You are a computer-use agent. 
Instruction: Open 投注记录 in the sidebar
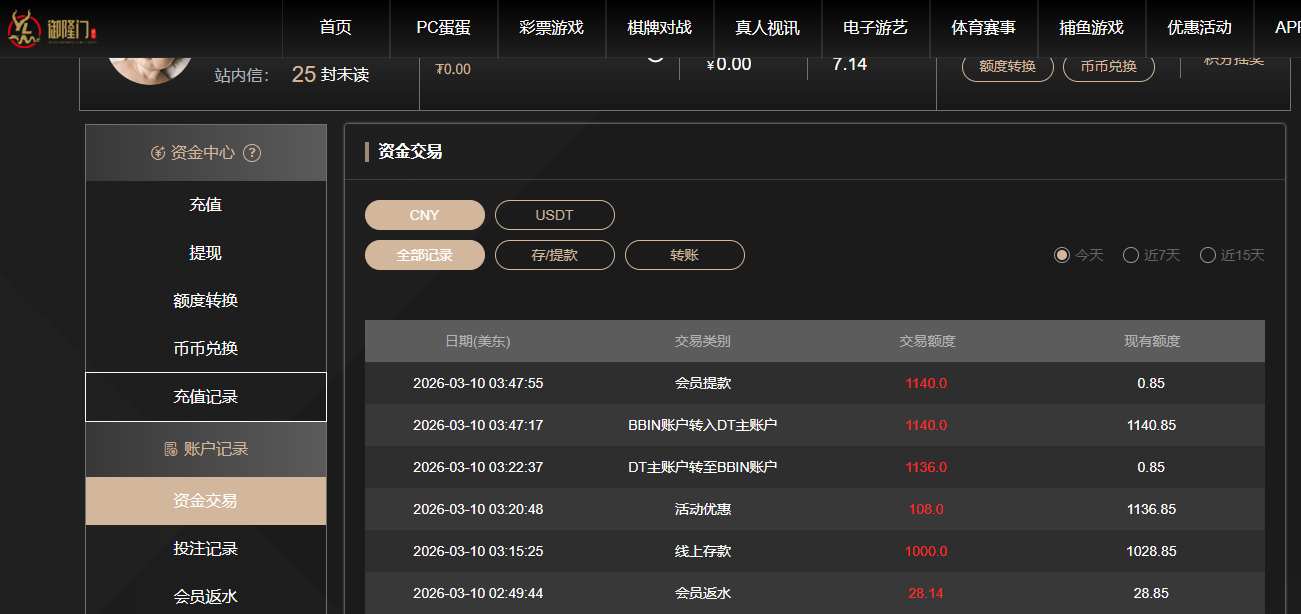click(x=206, y=549)
